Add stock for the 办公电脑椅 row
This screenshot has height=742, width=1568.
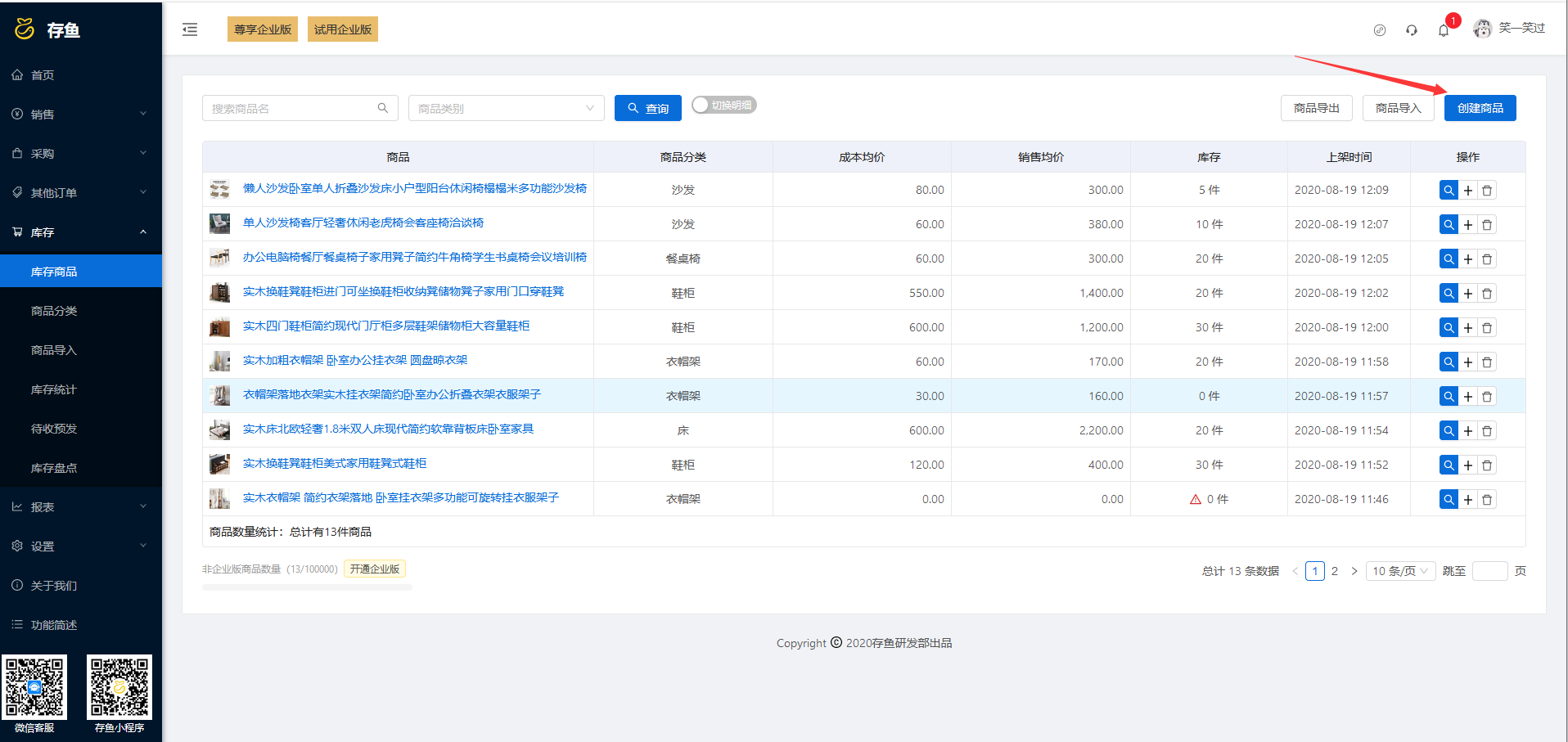1468,259
